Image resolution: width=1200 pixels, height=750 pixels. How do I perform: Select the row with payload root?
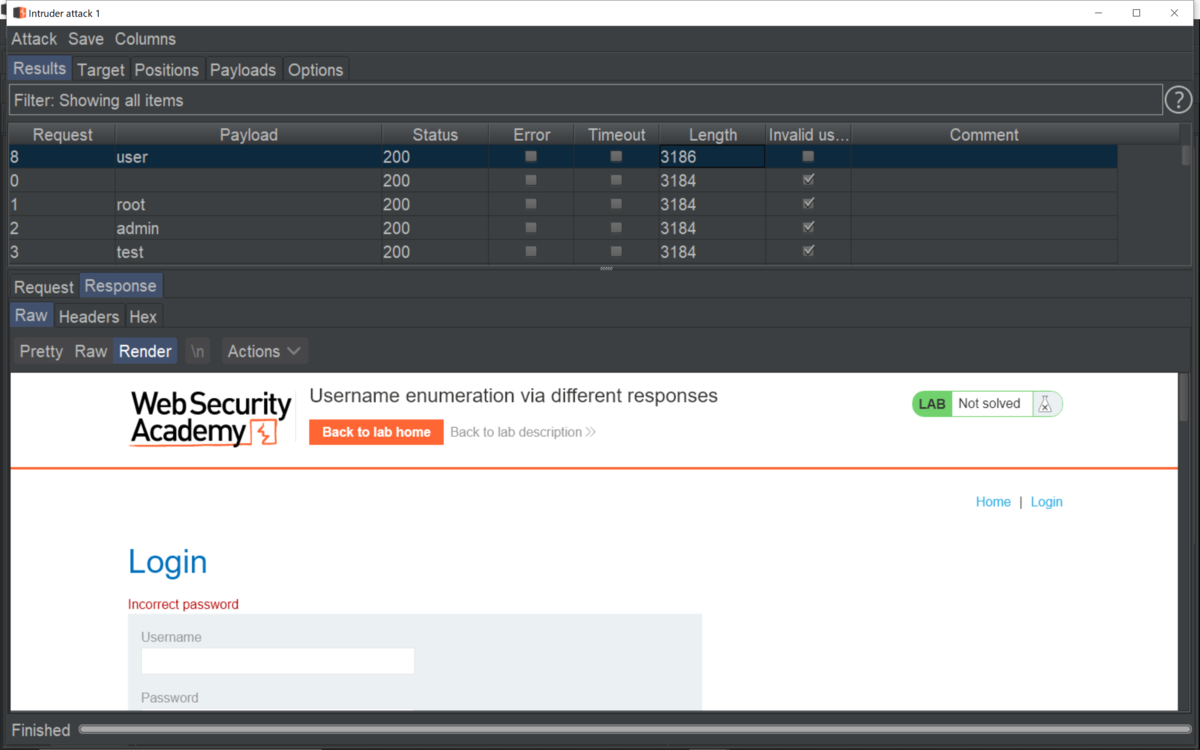click(x=563, y=204)
